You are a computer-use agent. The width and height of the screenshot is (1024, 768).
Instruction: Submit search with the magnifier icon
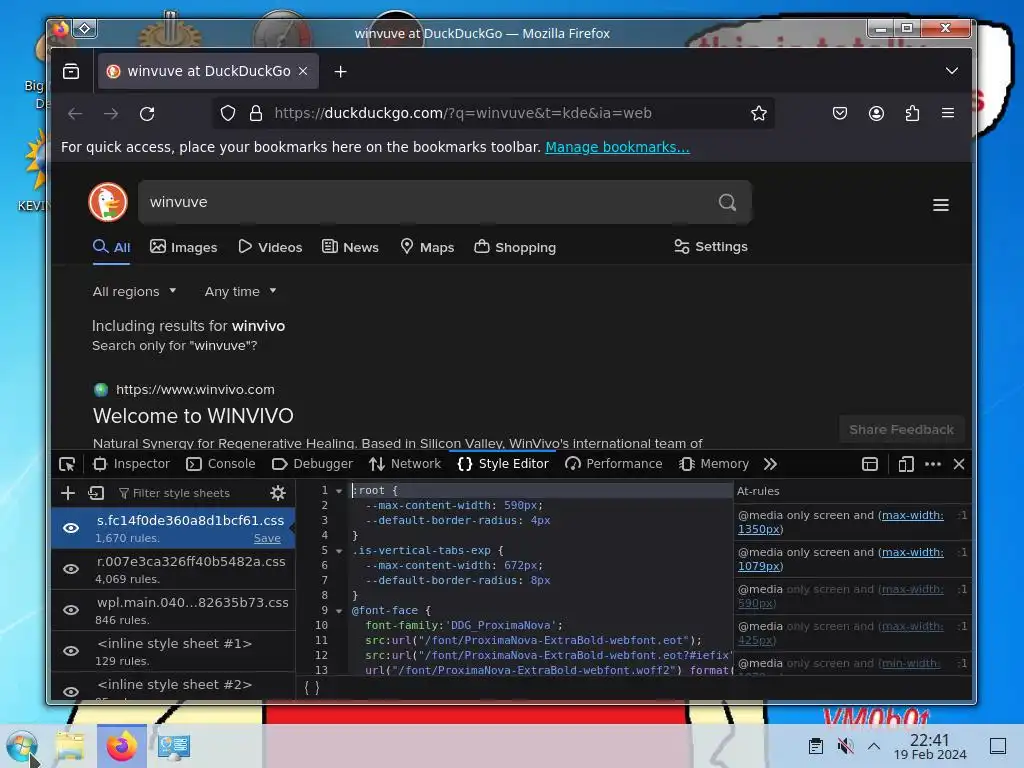tap(727, 202)
